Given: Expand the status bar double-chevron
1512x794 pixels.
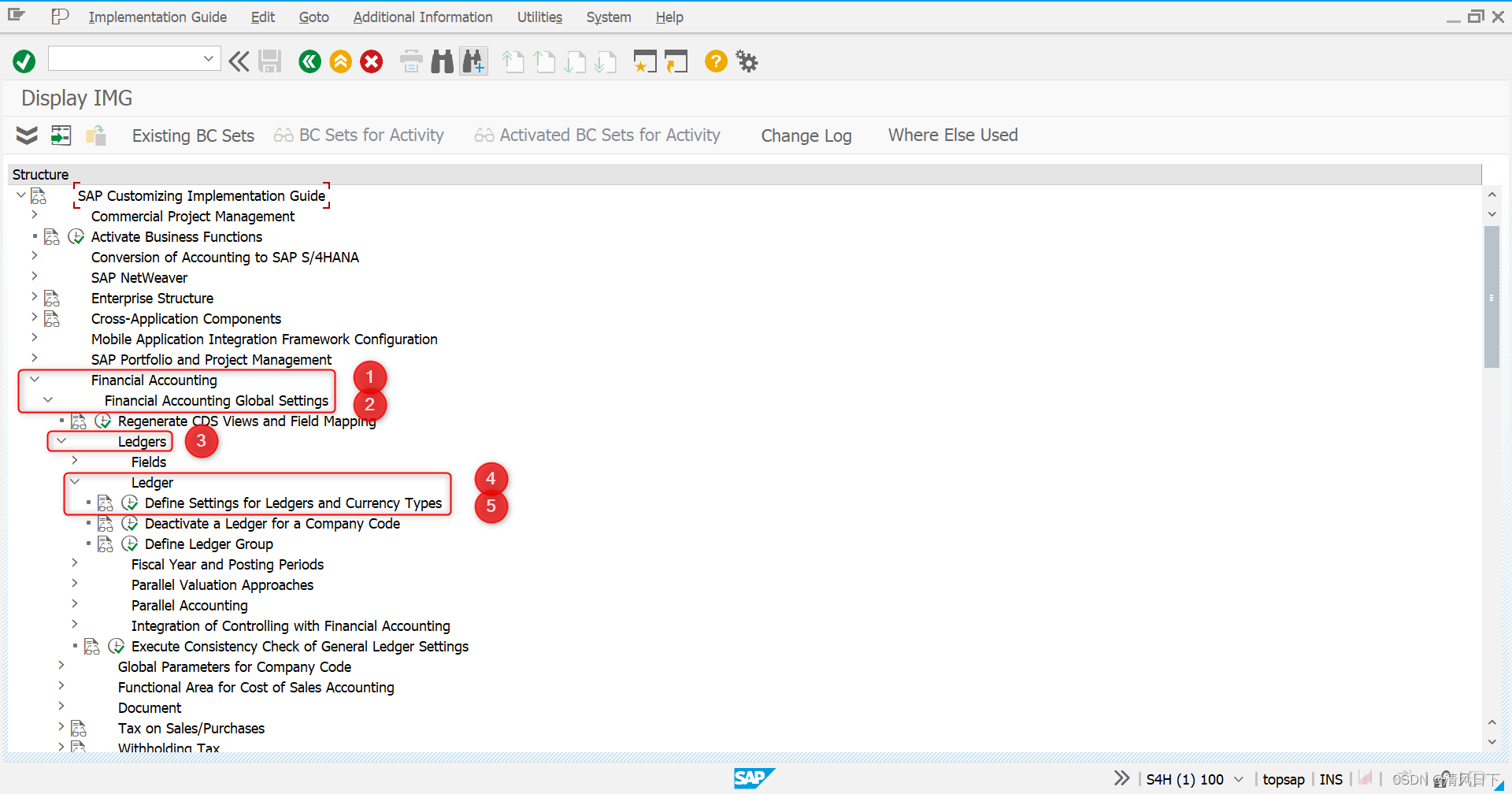Looking at the screenshot, I should (x=1121, y=778).
